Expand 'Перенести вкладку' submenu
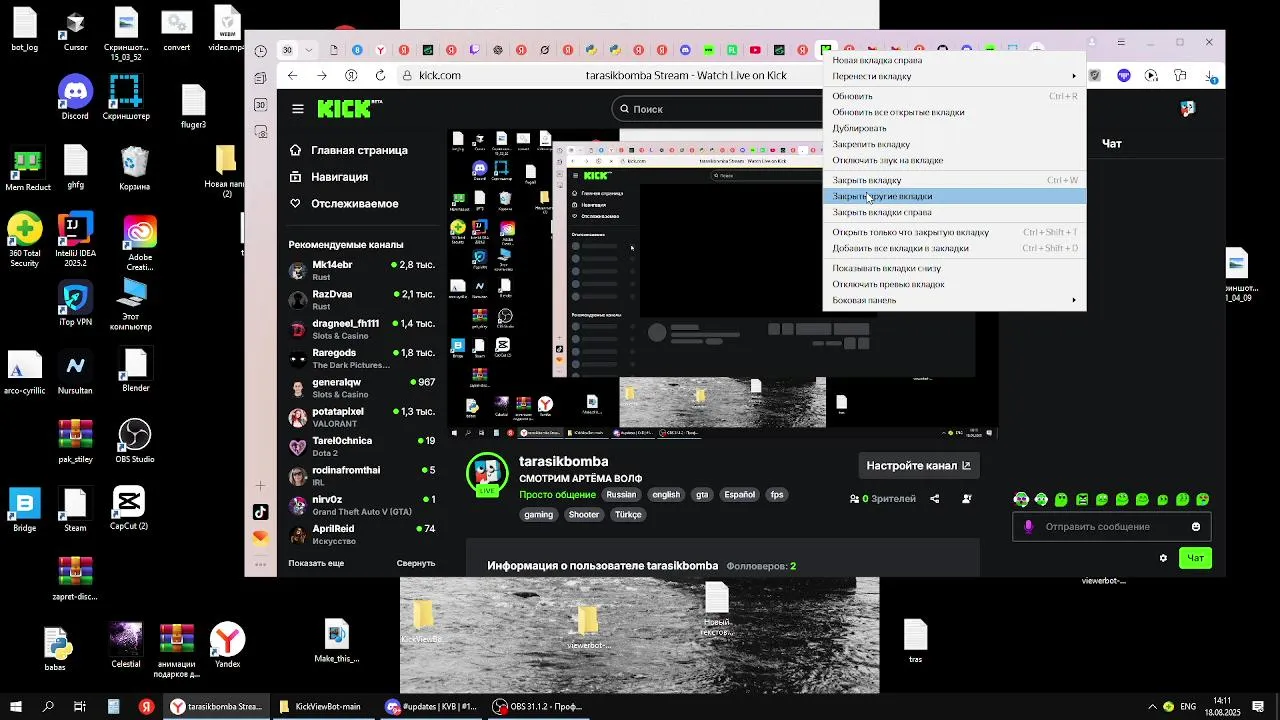Viewport: 1280px width, 720px height. (954, 76)
